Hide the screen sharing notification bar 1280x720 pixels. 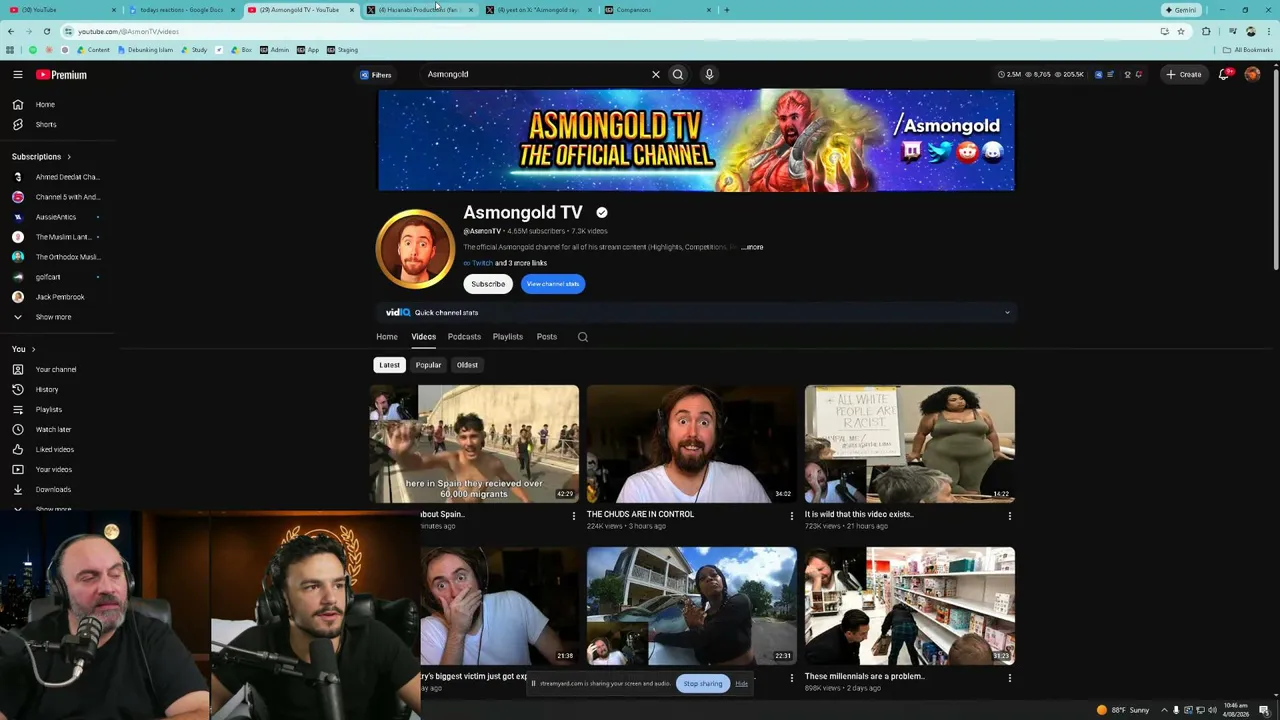741,684
